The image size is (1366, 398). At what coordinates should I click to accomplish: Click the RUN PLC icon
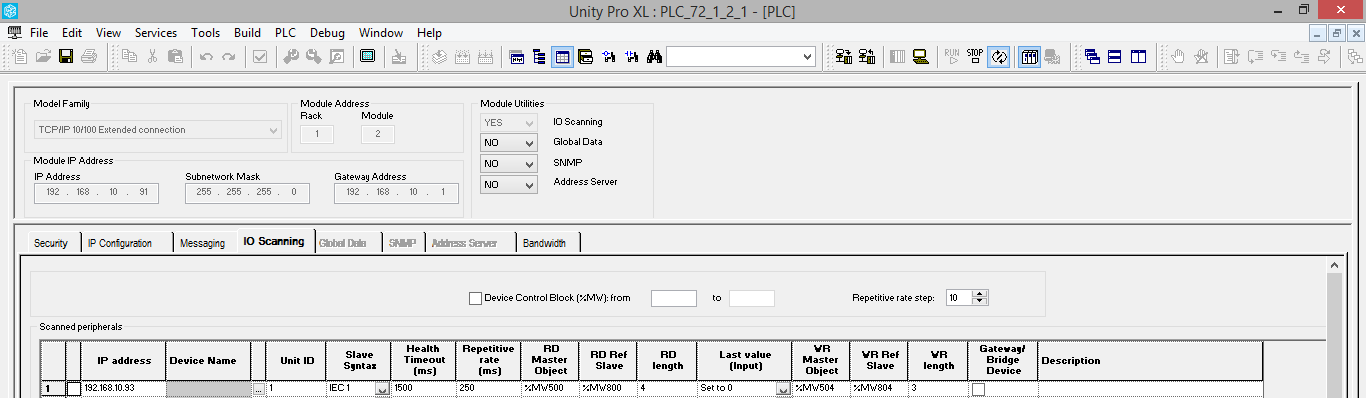952,57
